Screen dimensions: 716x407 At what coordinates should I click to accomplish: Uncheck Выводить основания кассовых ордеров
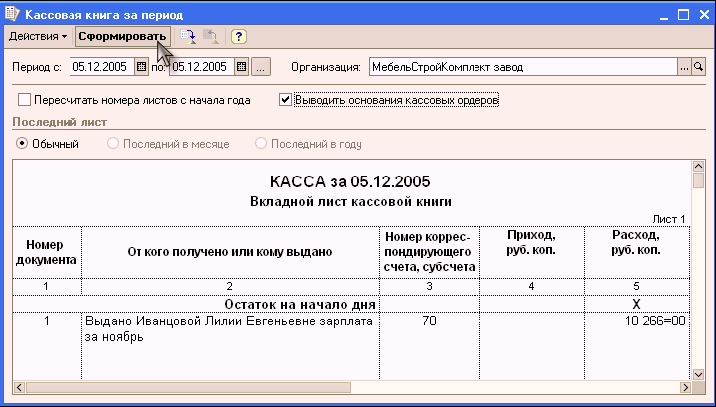[286, 100]
